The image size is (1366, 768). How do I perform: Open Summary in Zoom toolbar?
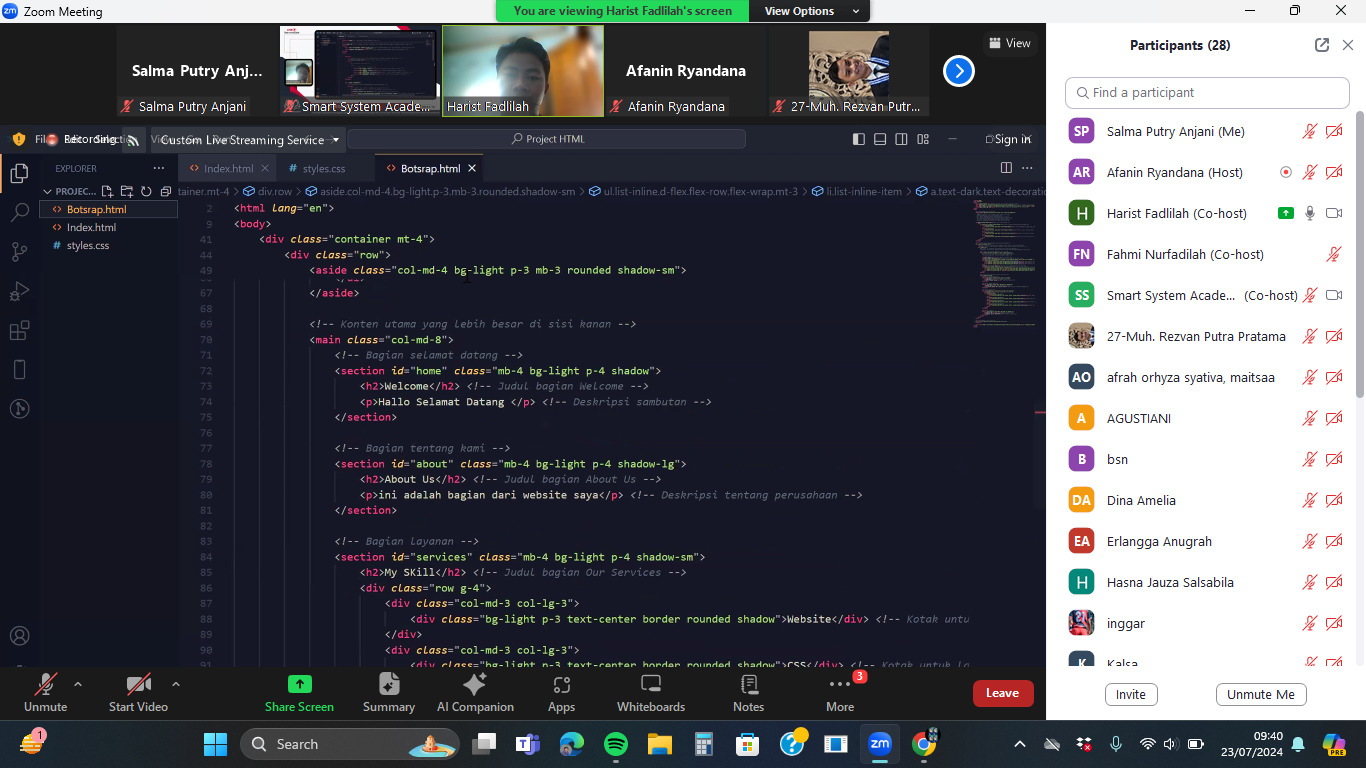pyautogui.click(x=389, y=693)
